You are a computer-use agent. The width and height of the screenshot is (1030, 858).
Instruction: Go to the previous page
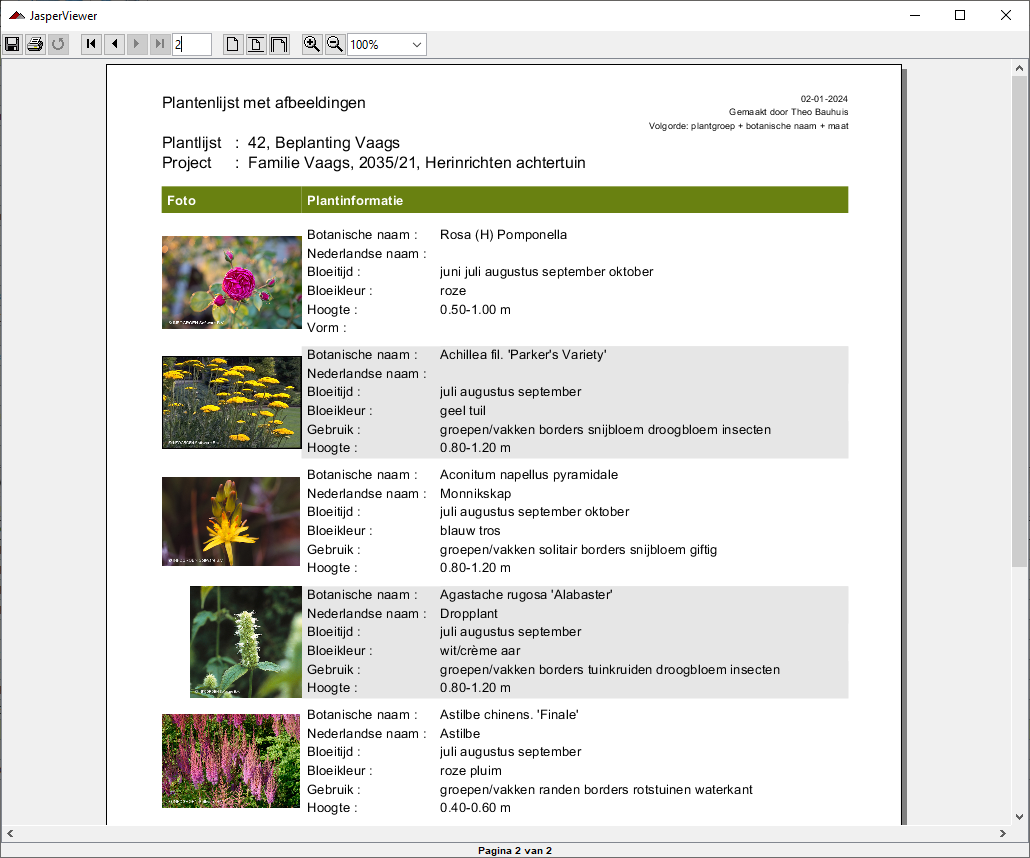pyautogui.click(x=114, y=44)
